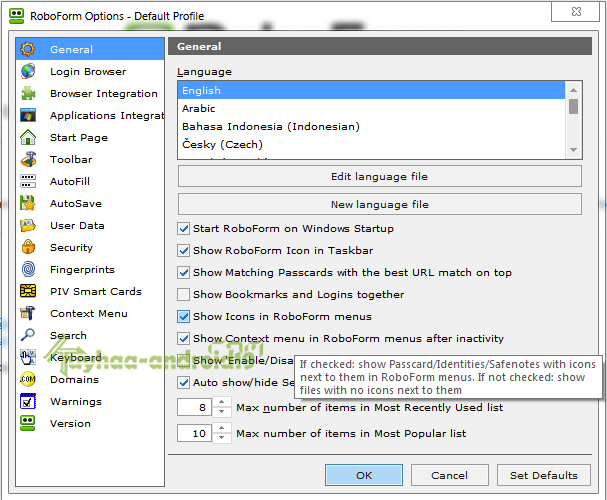Click the Cancel button
Screen dimensions: 607x500
click(449, 475)
